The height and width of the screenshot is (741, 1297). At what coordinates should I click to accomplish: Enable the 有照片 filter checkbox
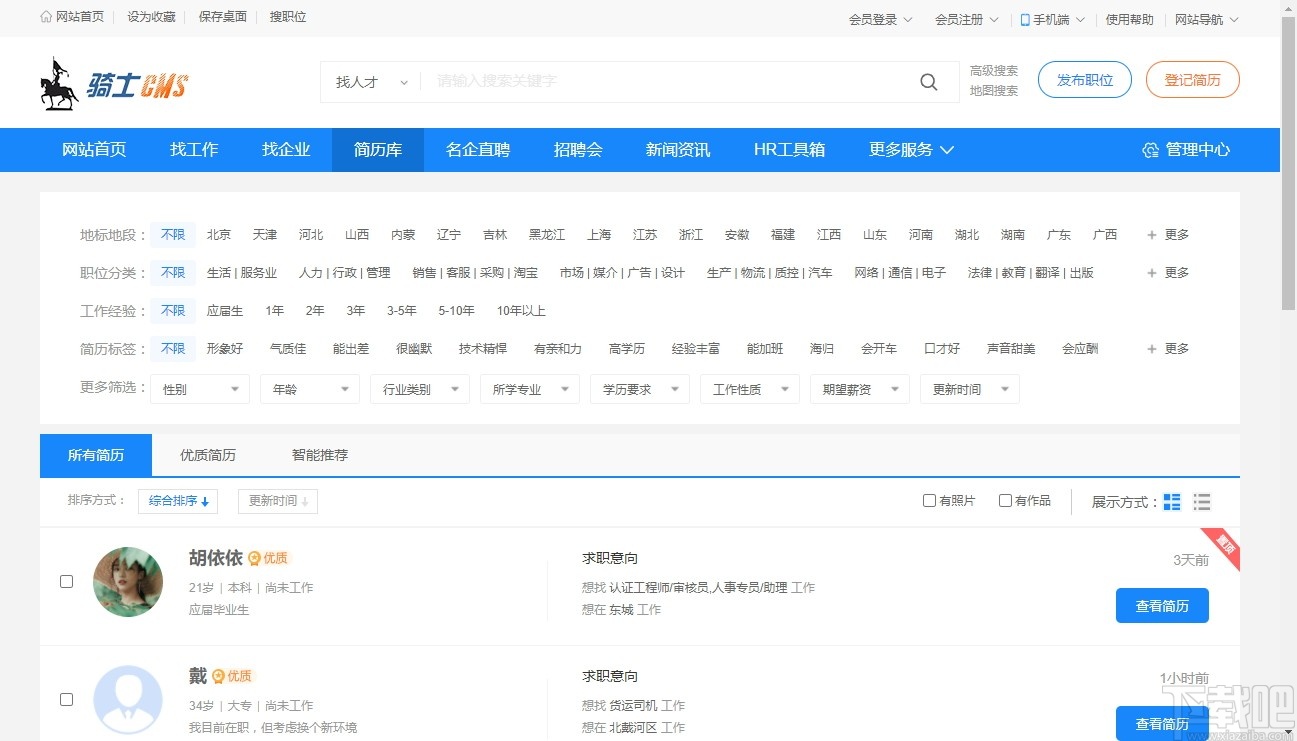[929, 500]
